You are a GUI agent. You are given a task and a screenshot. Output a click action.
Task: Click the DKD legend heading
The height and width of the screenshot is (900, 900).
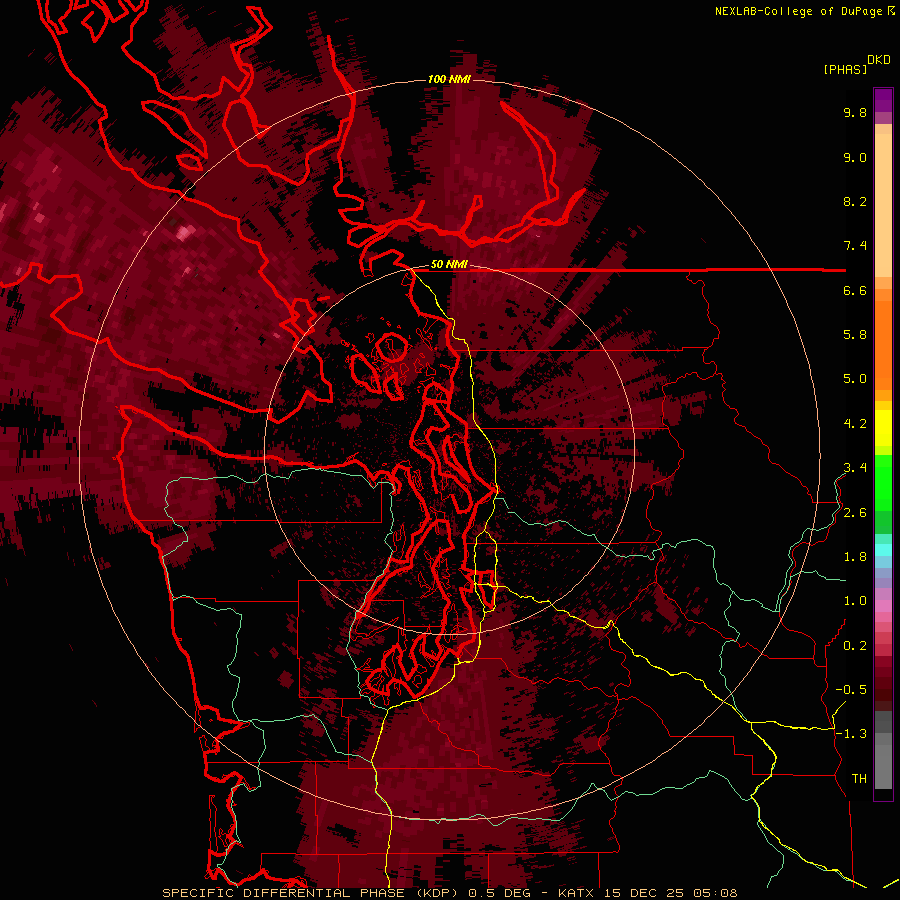point(879,60)
